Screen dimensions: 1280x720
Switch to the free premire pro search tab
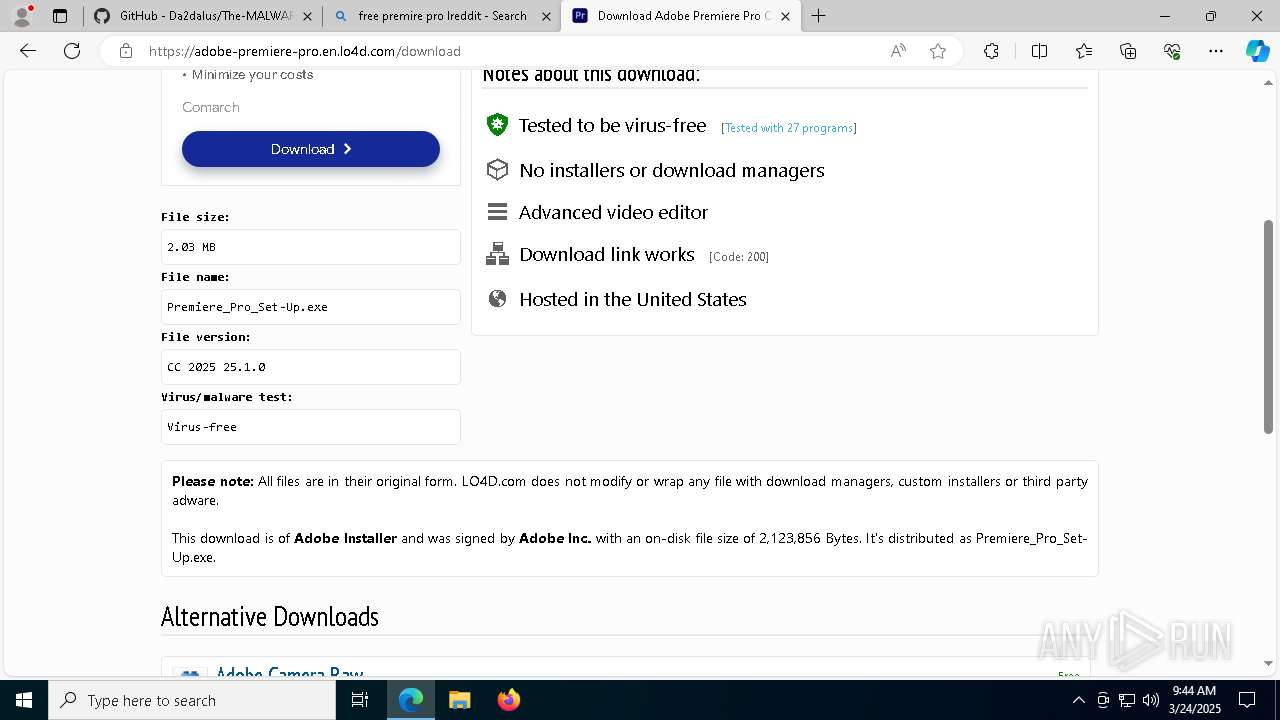(441, 16)
